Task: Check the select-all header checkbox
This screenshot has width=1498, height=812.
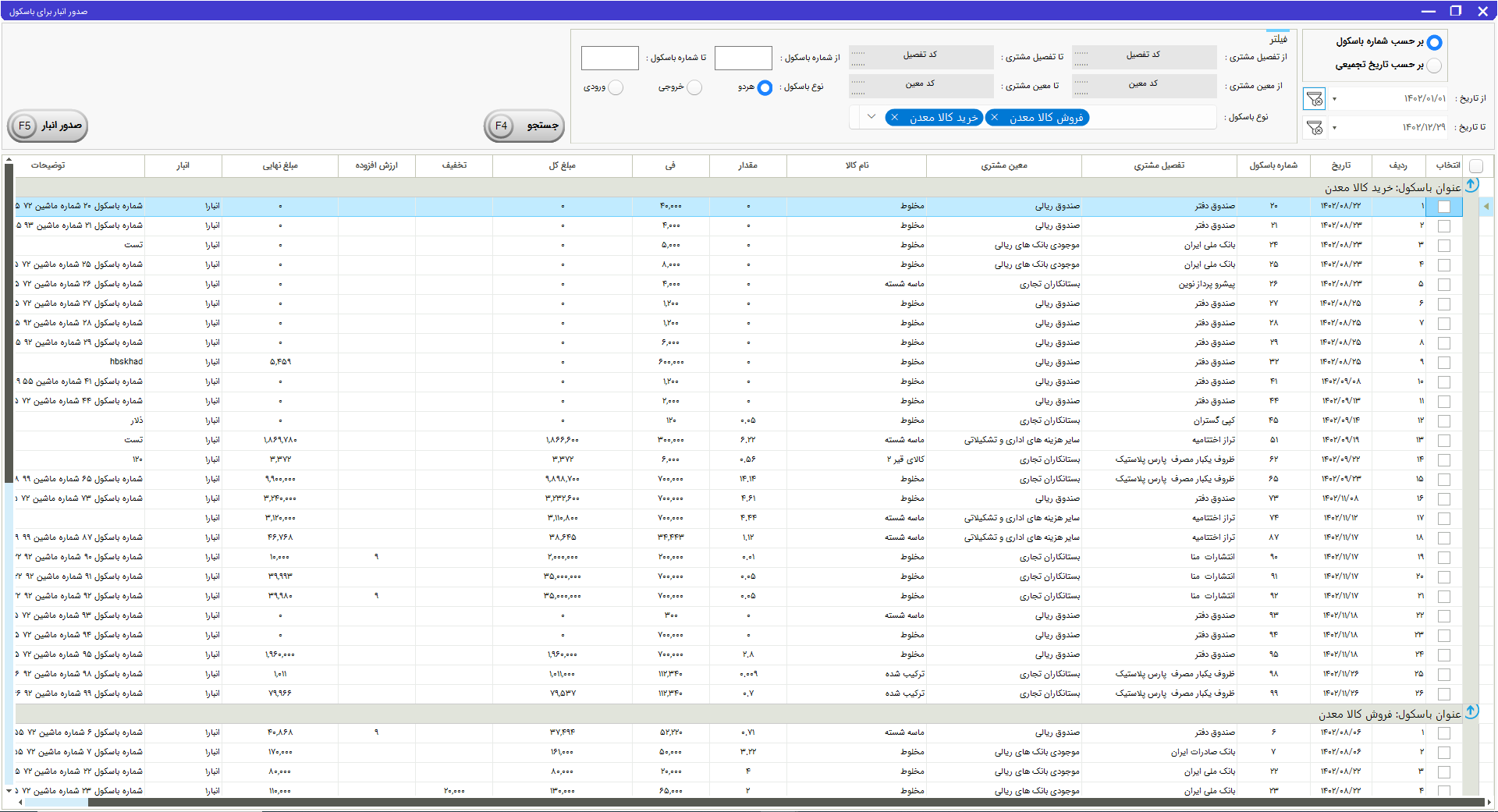Action: (1476, 166)
